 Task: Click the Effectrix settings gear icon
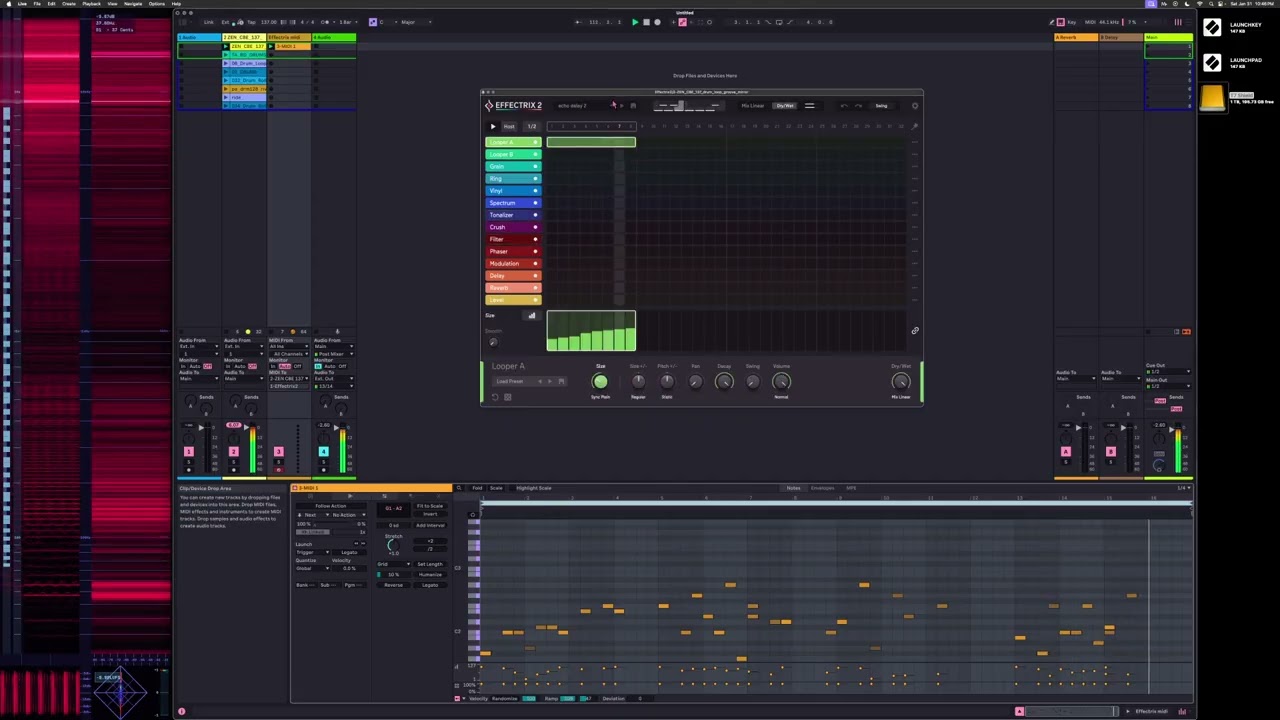click(914, 106)
